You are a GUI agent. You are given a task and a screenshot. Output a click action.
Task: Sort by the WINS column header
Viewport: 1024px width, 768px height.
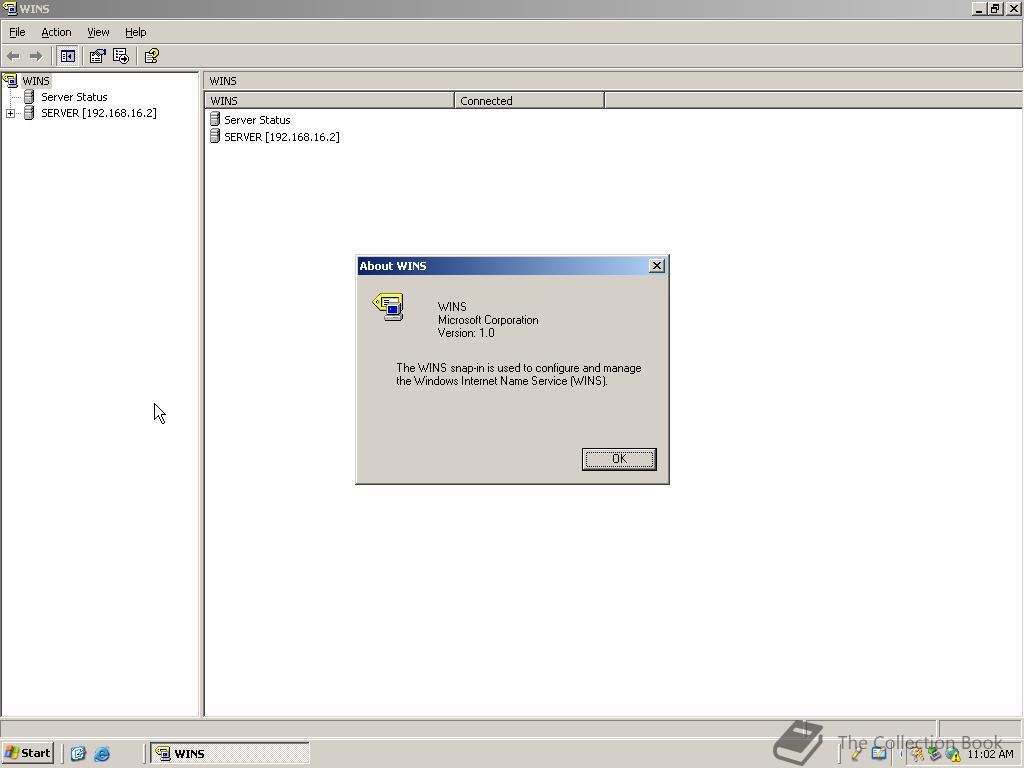pyautogui.click(x=329, y=101)
